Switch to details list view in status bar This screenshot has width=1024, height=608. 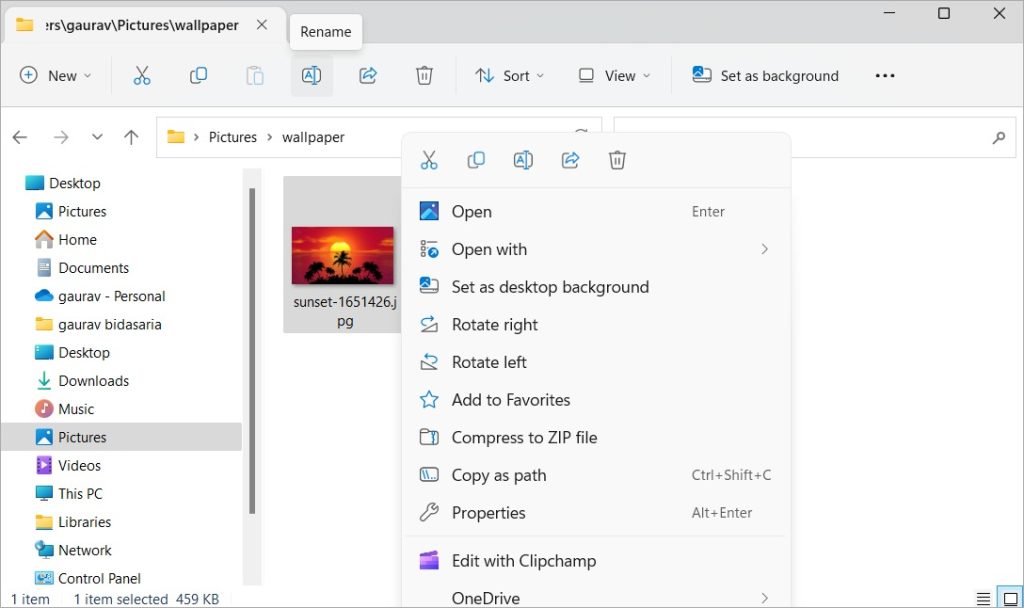(985, 598)
